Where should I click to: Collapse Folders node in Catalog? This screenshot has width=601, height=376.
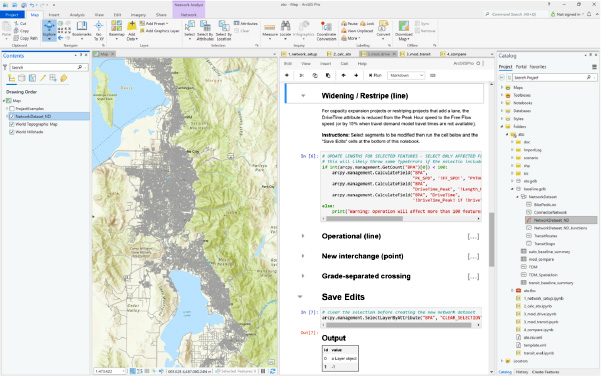click(502, 126)
